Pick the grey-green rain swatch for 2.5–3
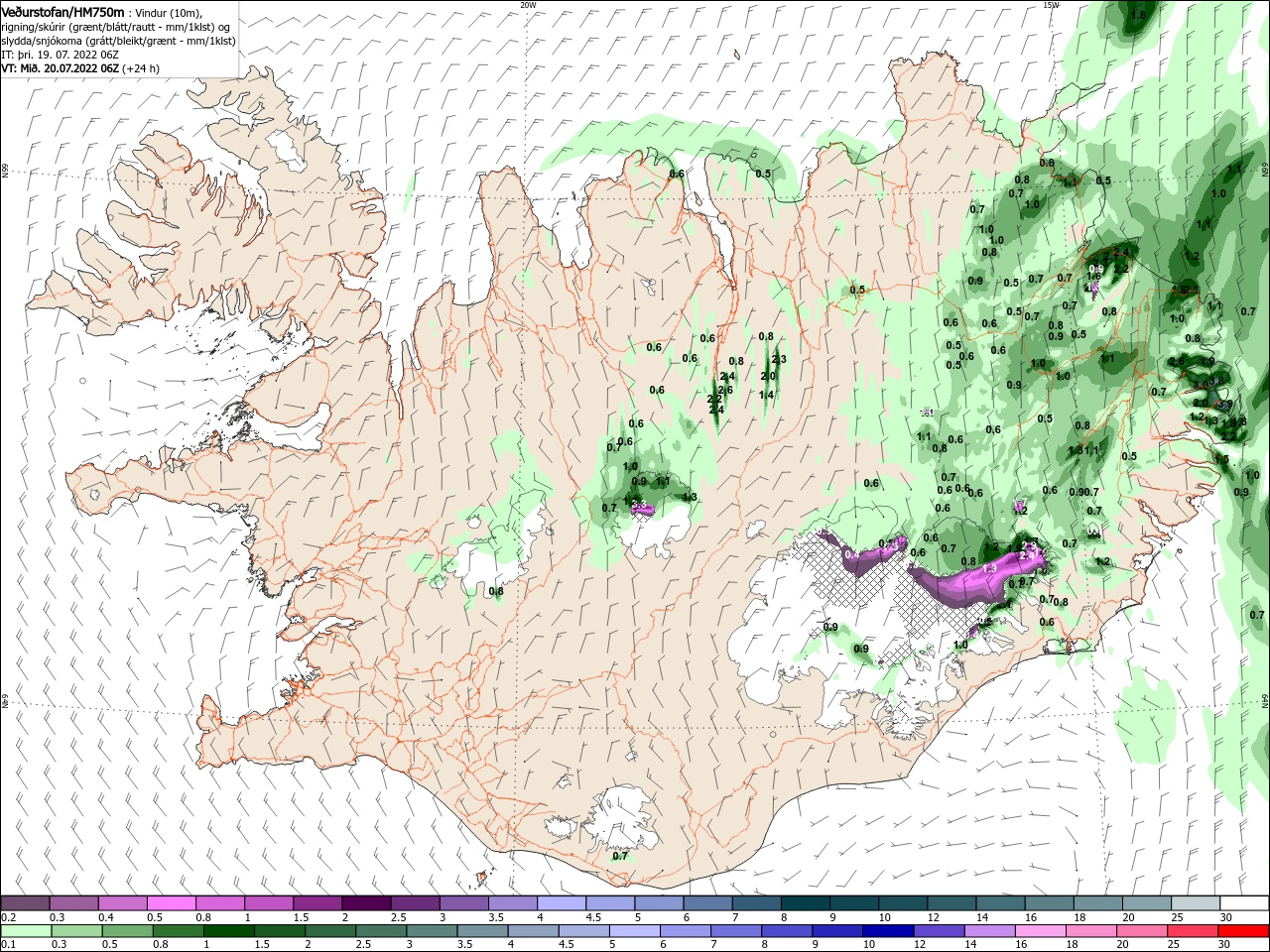The height and width of the screenshot is (952, 1270). (x=380, y=931)
